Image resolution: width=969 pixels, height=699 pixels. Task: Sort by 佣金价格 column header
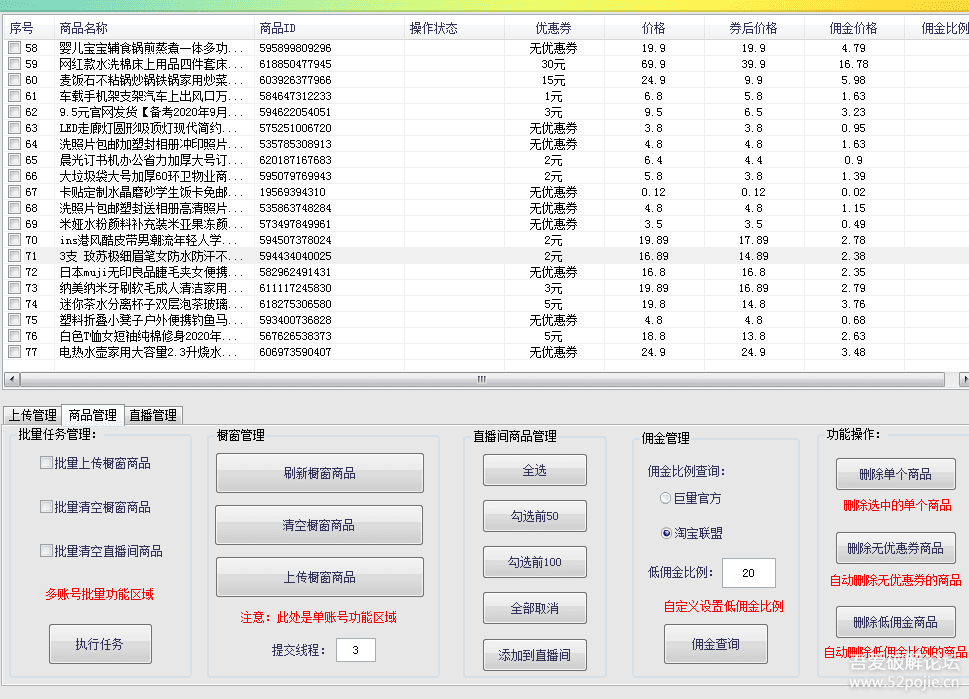pyautogui.click(x=855, y=28)
